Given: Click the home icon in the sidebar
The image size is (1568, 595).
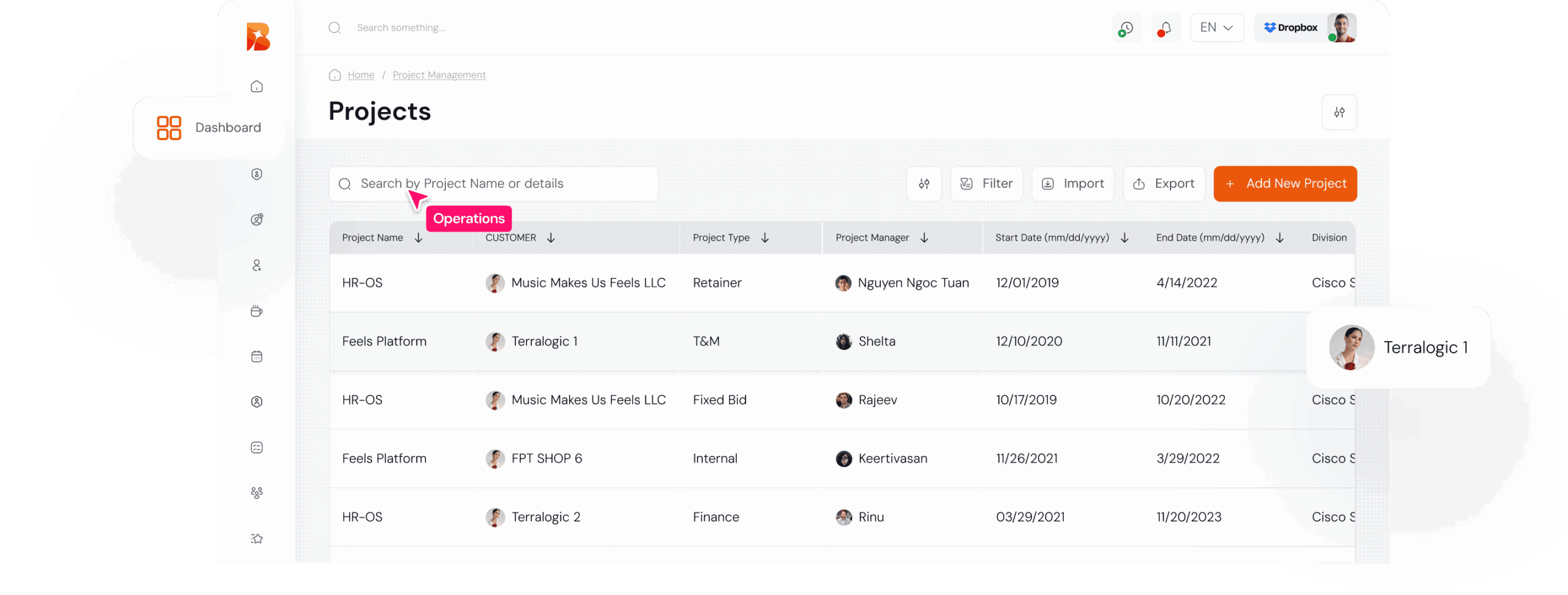Looking at the screenshot, I should click(x=257, y=86).
